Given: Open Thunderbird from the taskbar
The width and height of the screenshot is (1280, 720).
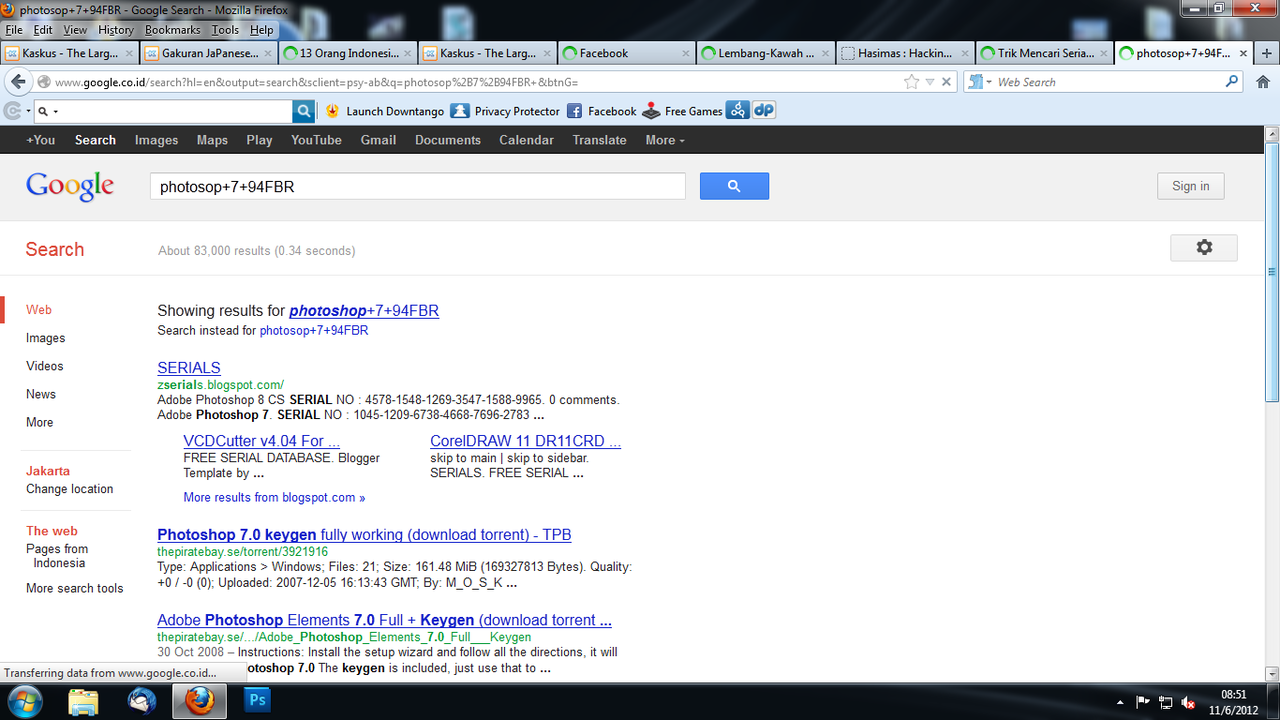Looking at the screenshot, I should tap(142, 702).
